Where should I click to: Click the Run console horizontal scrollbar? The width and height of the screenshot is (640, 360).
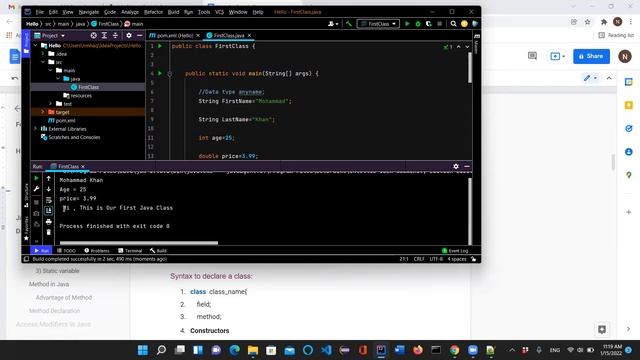[139, 242]
